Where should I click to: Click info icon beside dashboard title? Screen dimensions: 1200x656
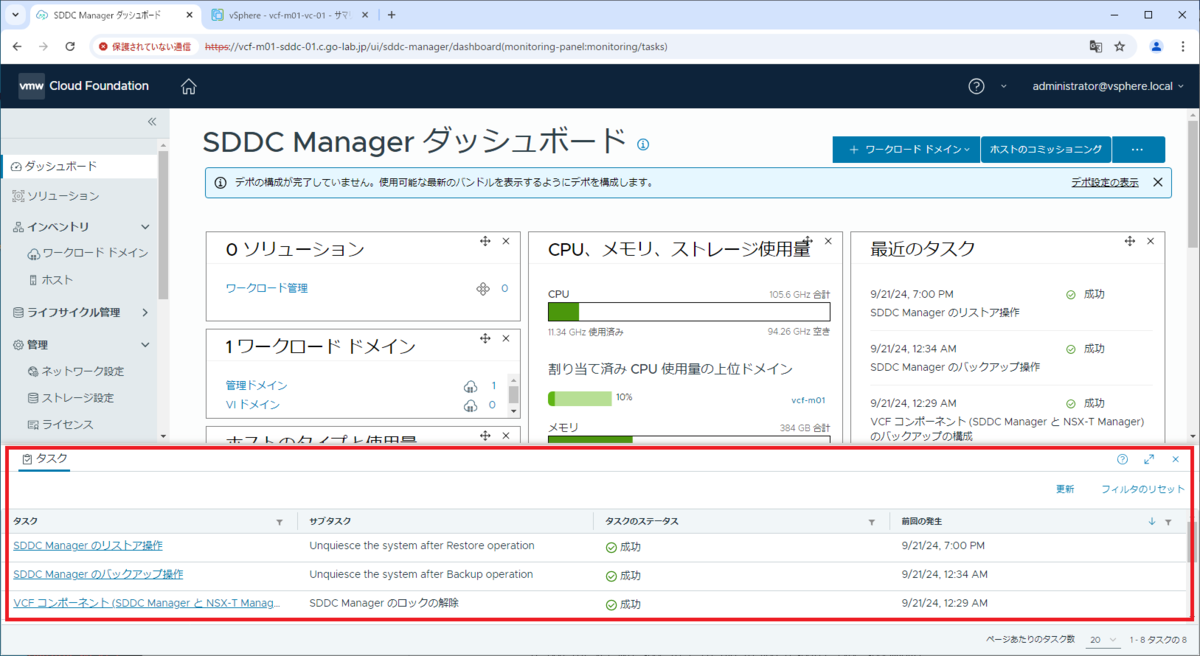(x=643, y=144)
